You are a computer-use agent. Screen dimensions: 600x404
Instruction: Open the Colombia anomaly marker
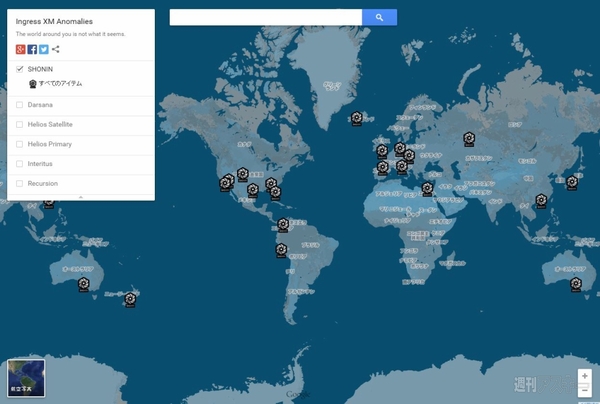coord(283,225)
